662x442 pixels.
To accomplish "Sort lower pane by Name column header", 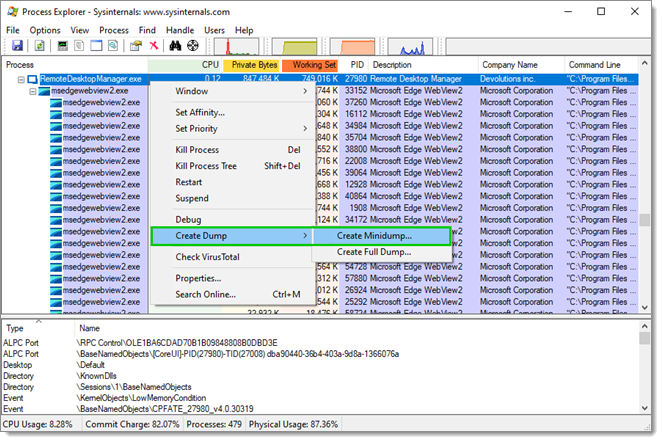I will pyautogui.click(x=357, y=328).
